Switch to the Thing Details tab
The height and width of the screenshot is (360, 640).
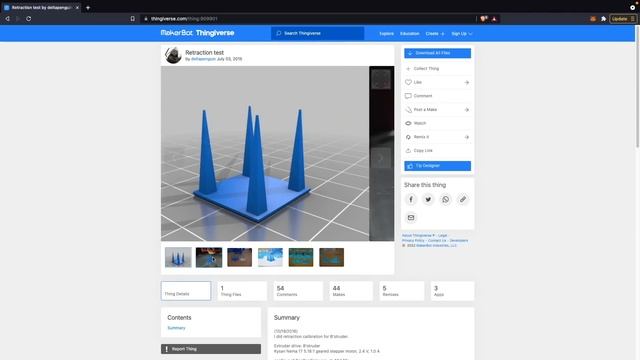186,291
